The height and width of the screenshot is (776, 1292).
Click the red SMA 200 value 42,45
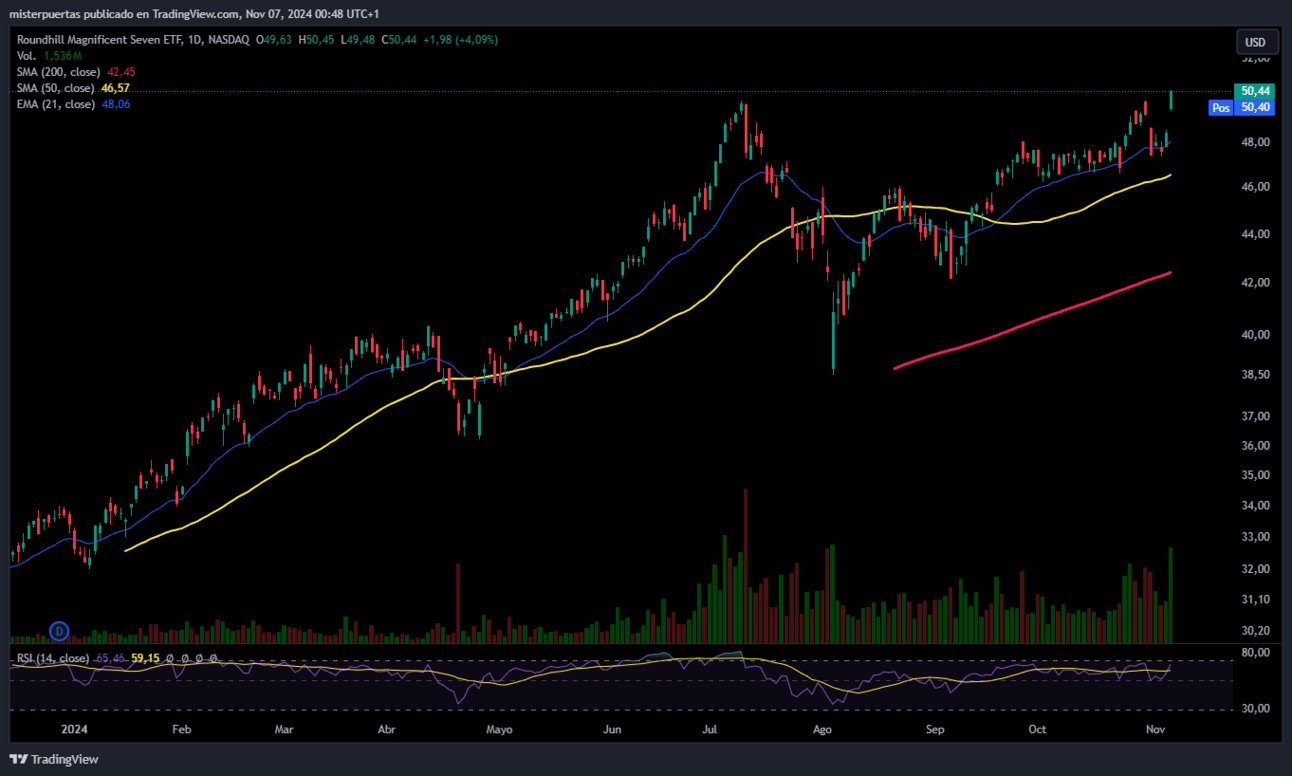120,72
